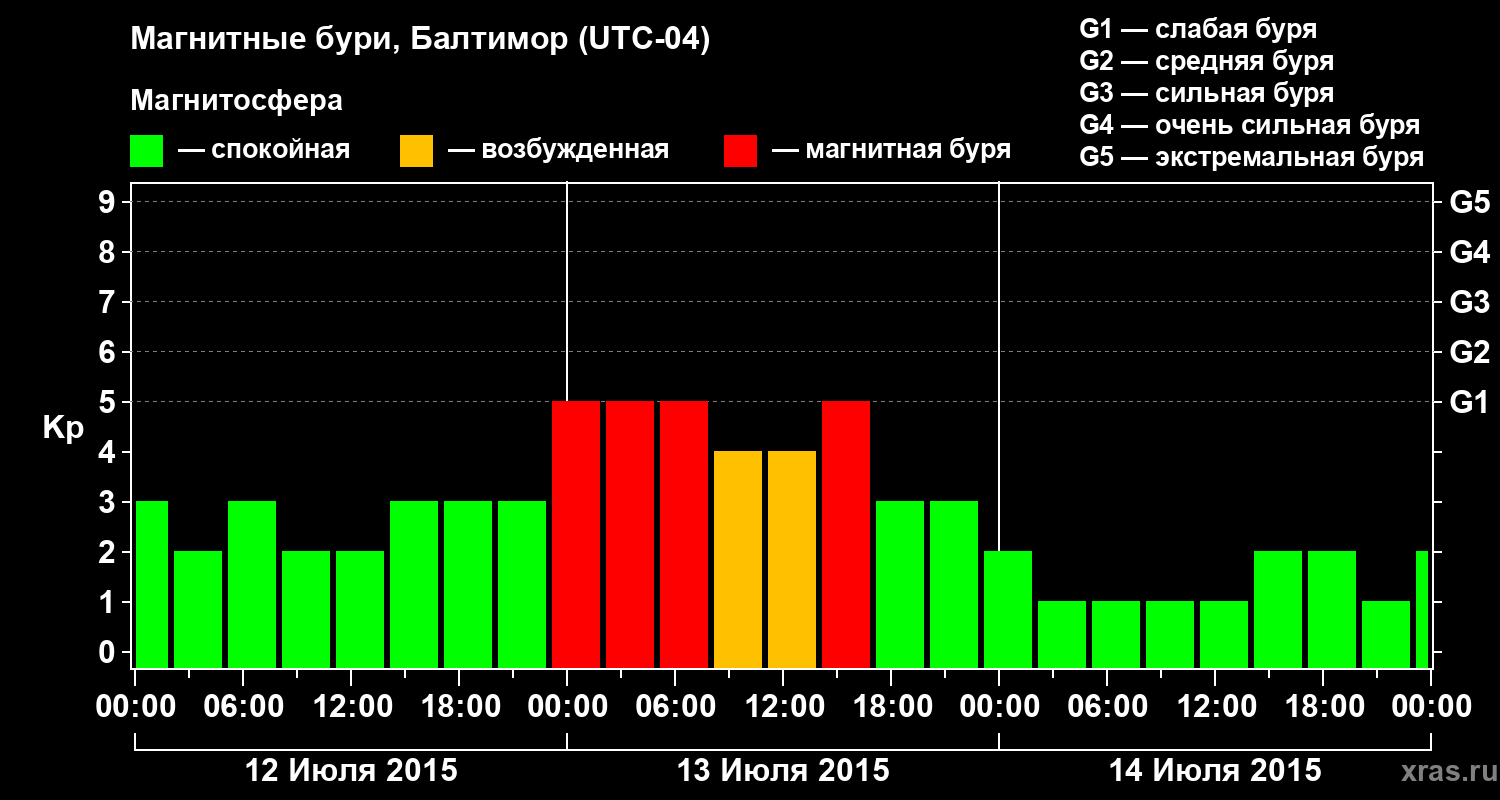Click the red 'магнитная буря' legend swatch

pyautogui.click(x=741, y=151)
